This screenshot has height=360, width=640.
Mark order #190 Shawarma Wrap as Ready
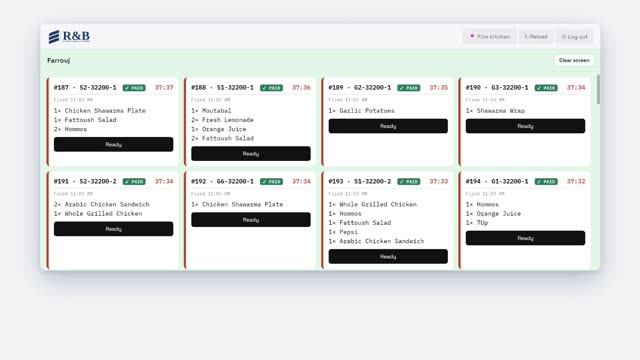[525, 126]
